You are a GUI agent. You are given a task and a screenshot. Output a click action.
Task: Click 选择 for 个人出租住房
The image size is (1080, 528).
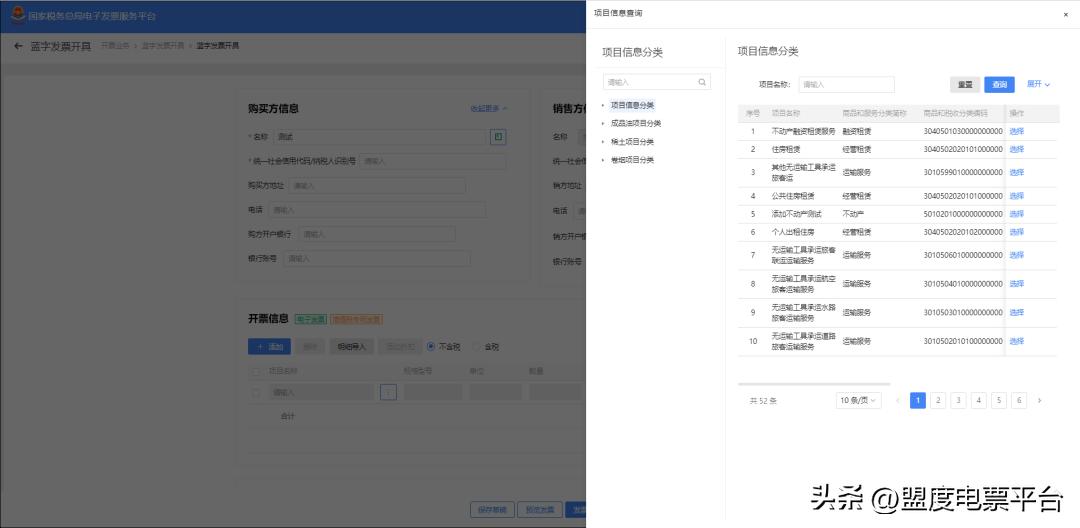1017,233
